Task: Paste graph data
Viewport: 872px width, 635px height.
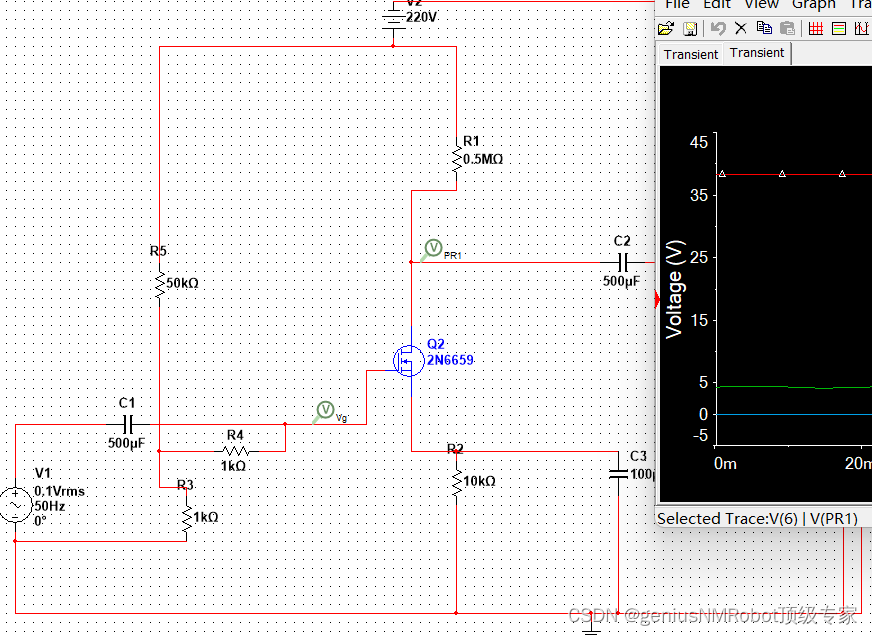Action: 787,28
